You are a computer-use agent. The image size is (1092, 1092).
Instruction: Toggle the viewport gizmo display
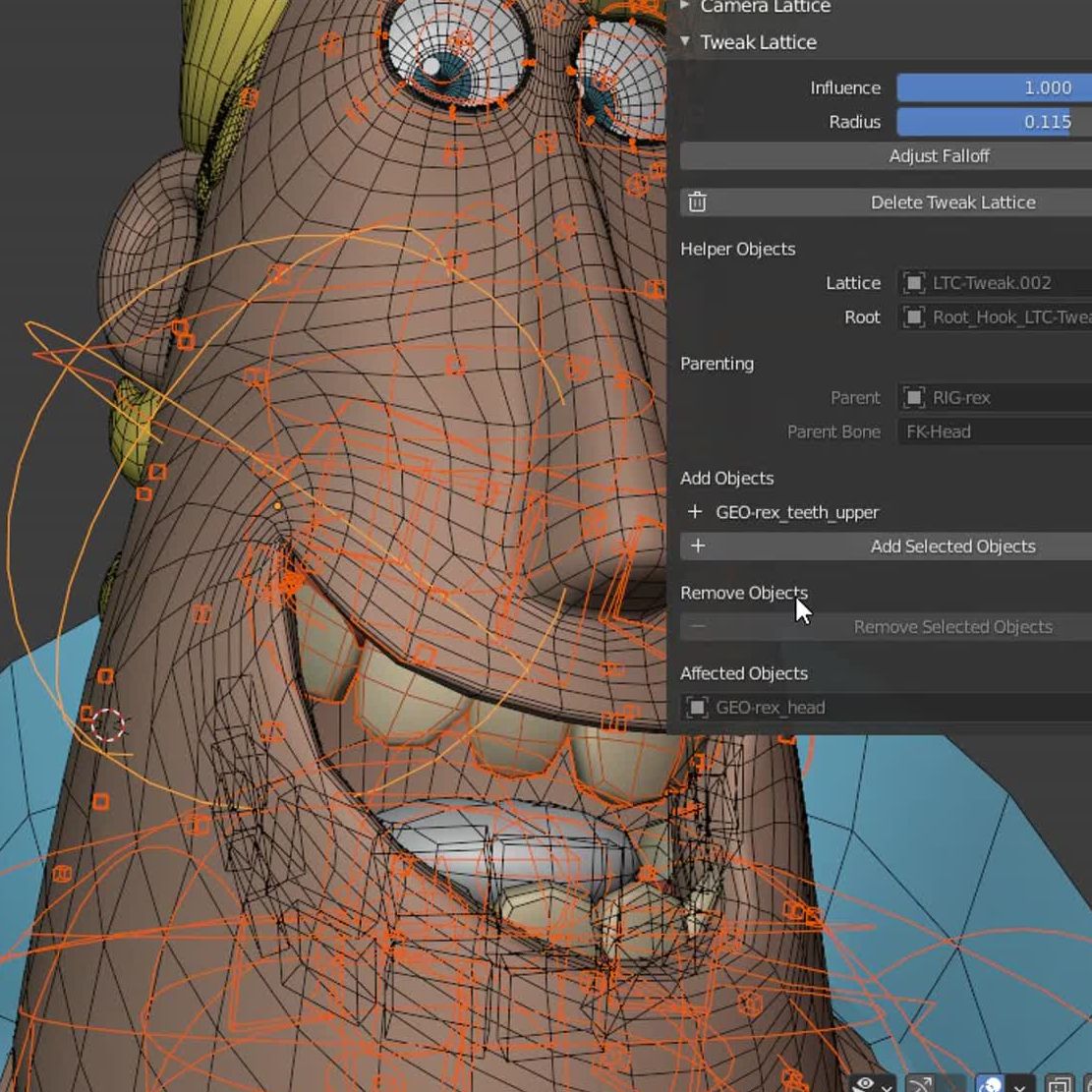pos(920,1084)
